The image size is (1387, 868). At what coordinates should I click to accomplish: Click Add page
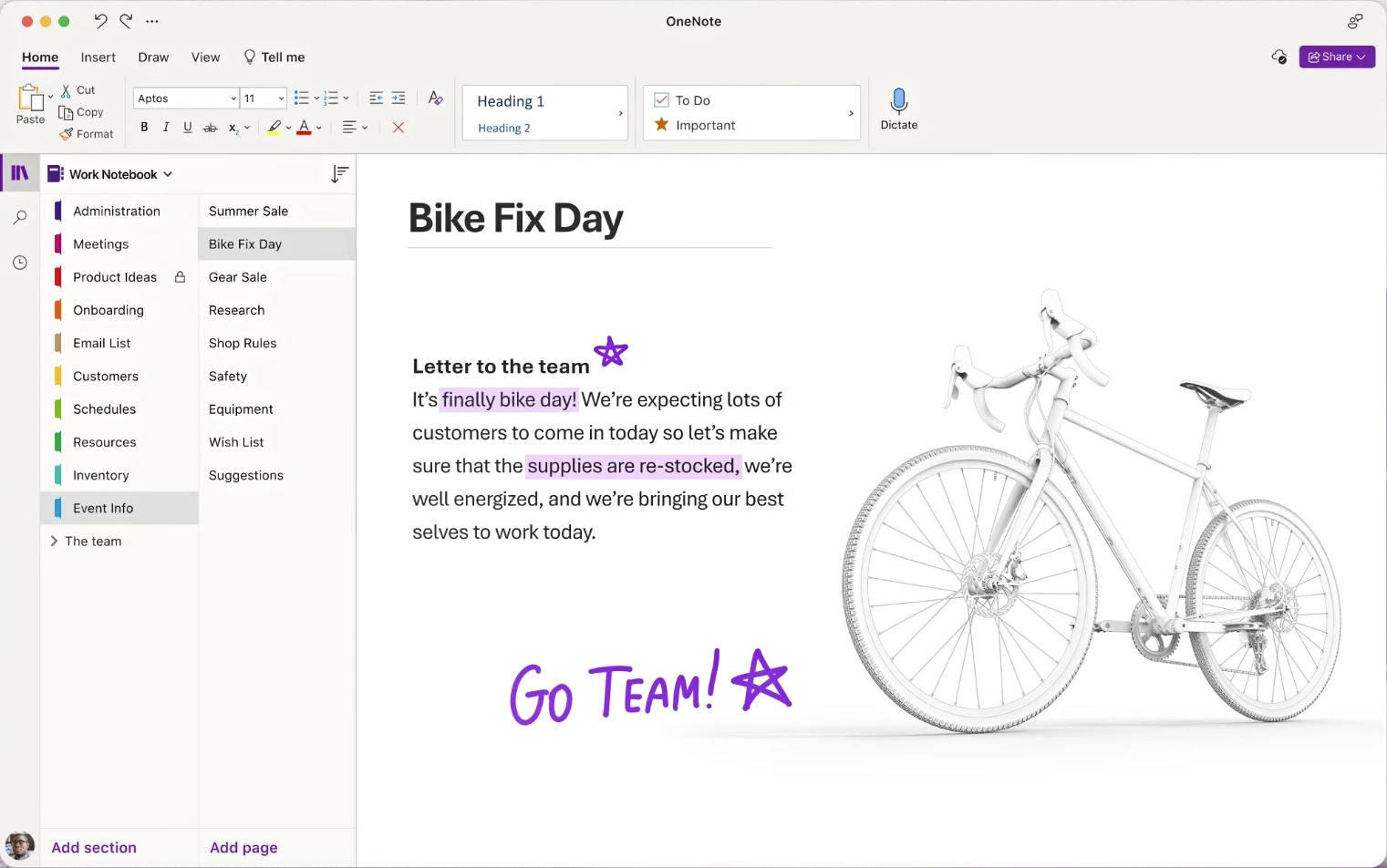243,847
